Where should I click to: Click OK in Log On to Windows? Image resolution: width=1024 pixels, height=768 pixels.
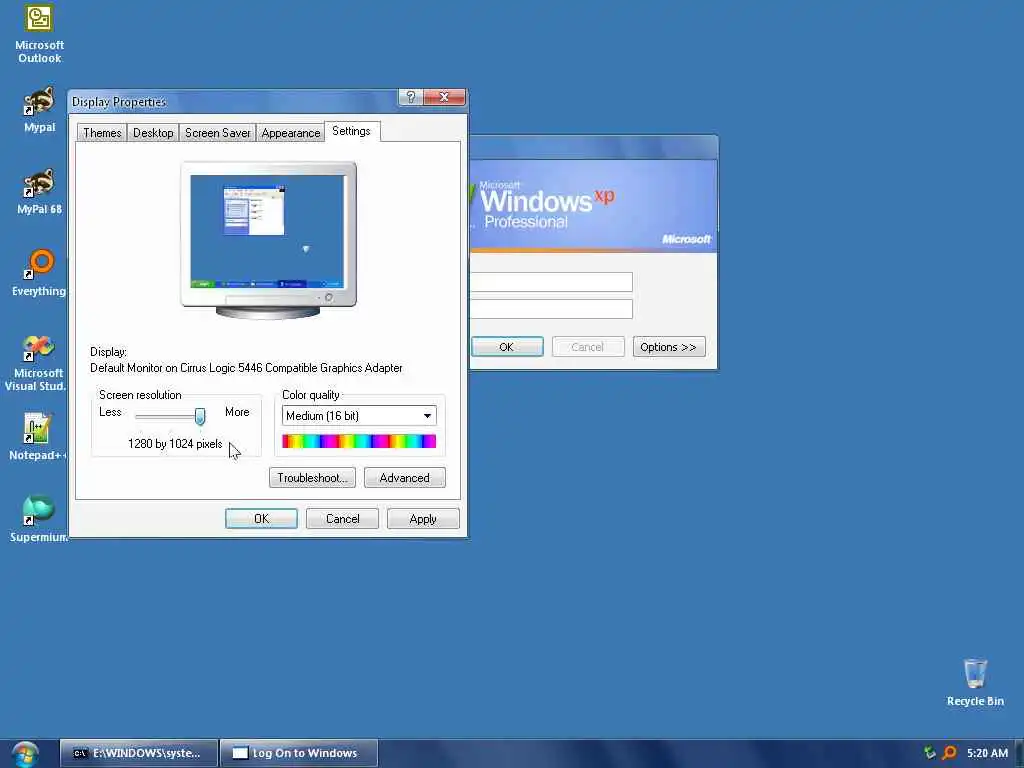pos(507,347)
